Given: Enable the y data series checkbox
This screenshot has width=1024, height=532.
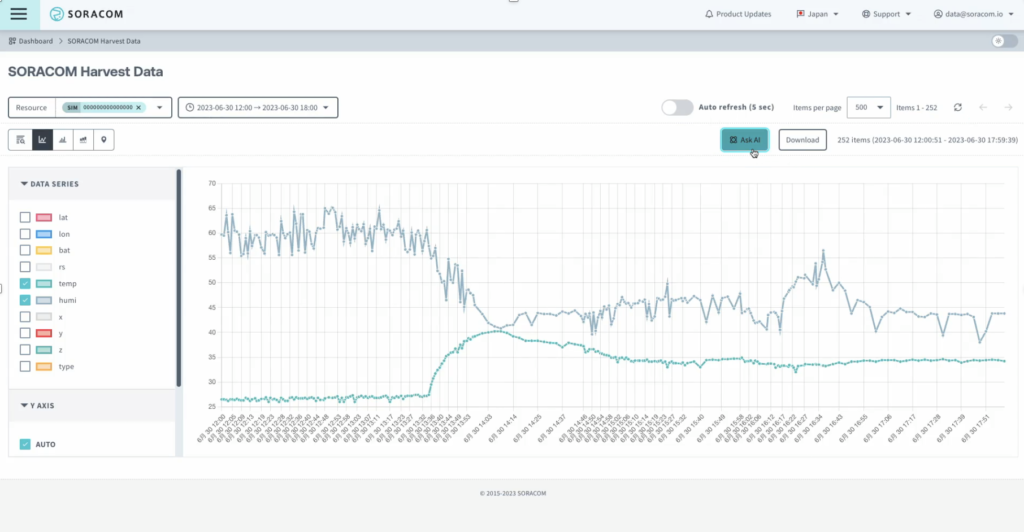Looking at the screenshot, I should point(25,333).
